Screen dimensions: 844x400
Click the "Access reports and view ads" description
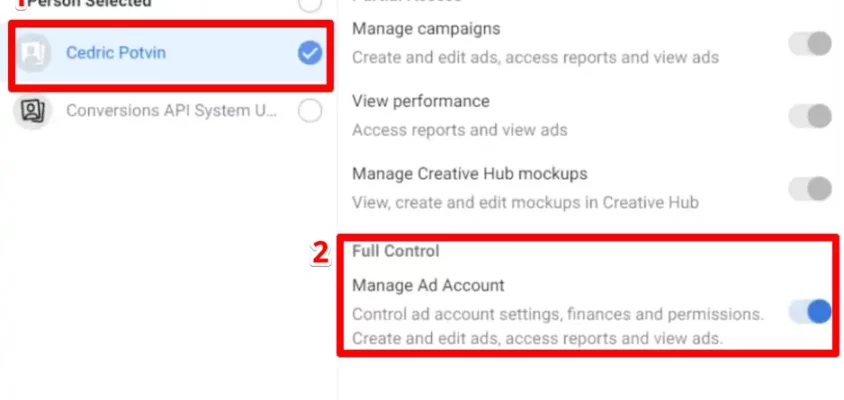tap(459, 130)
